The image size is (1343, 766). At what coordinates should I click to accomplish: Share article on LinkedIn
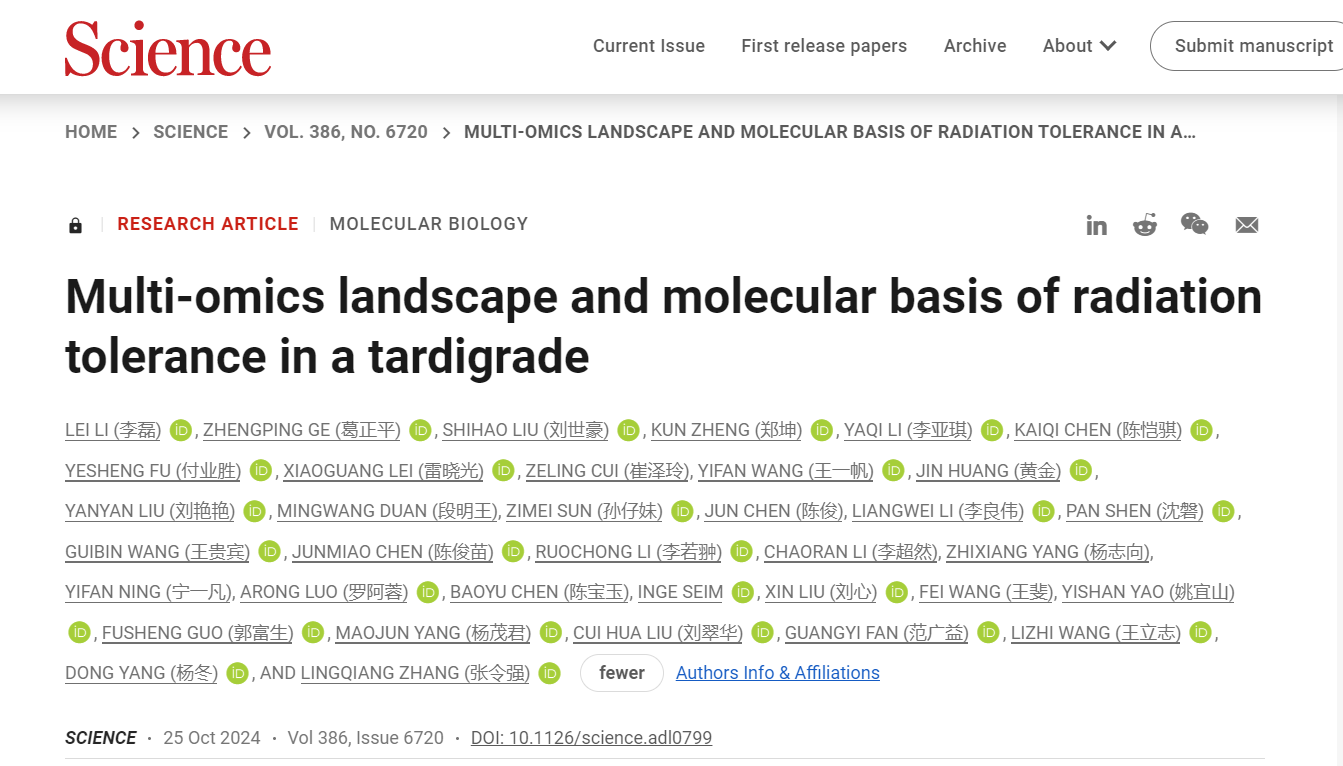1096,225
